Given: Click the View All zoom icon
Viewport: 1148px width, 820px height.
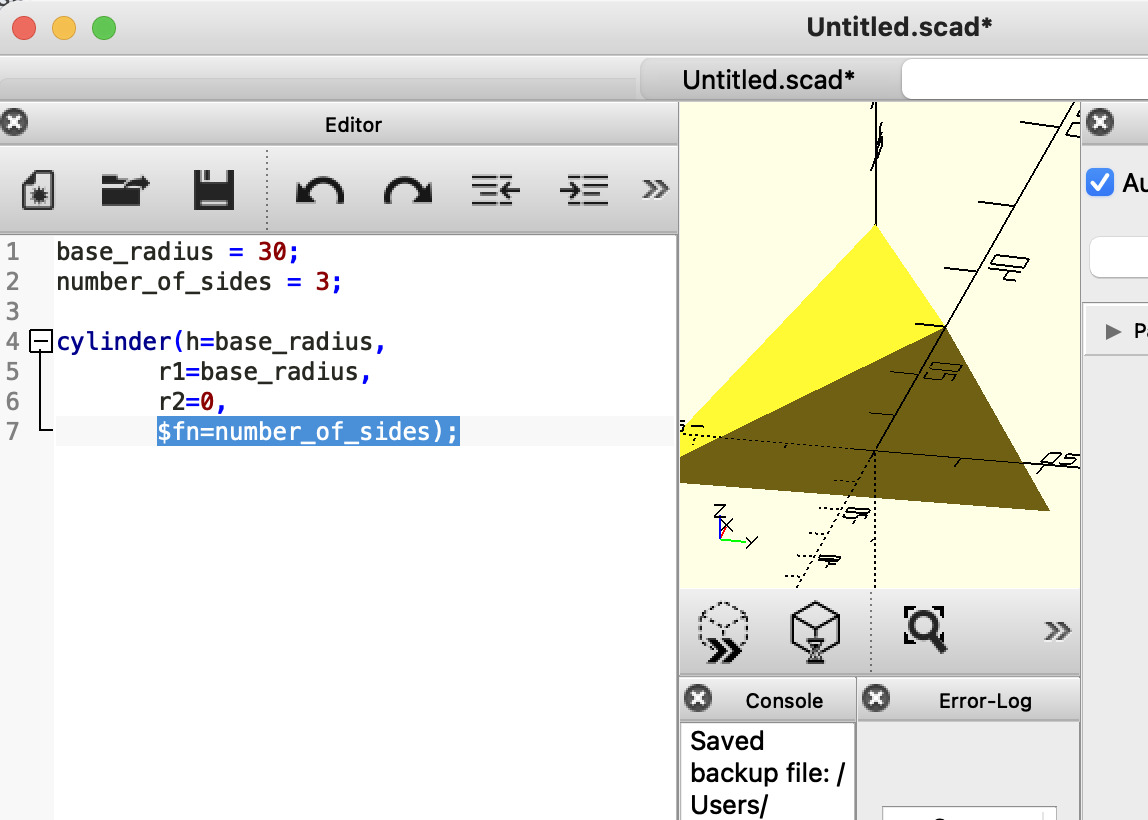Looking at the screenshot, I should pyautogui.click(x=925, y=629).
